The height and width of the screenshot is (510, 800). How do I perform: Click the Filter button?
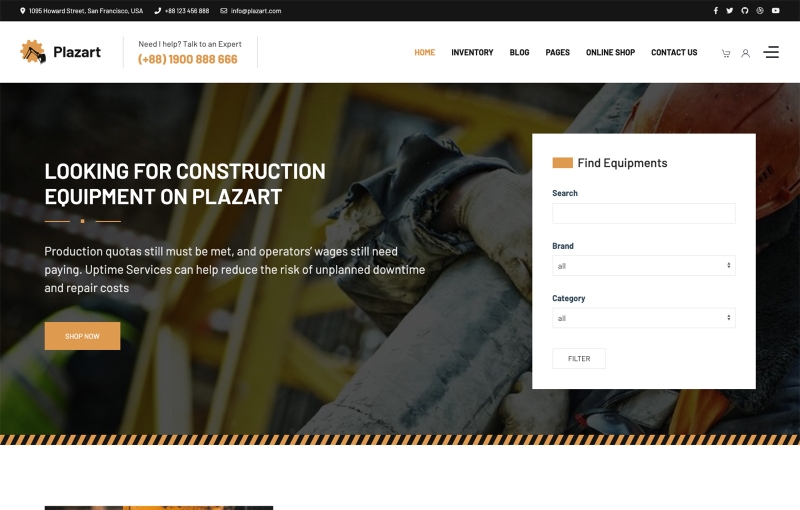click(x=579, y=359)
